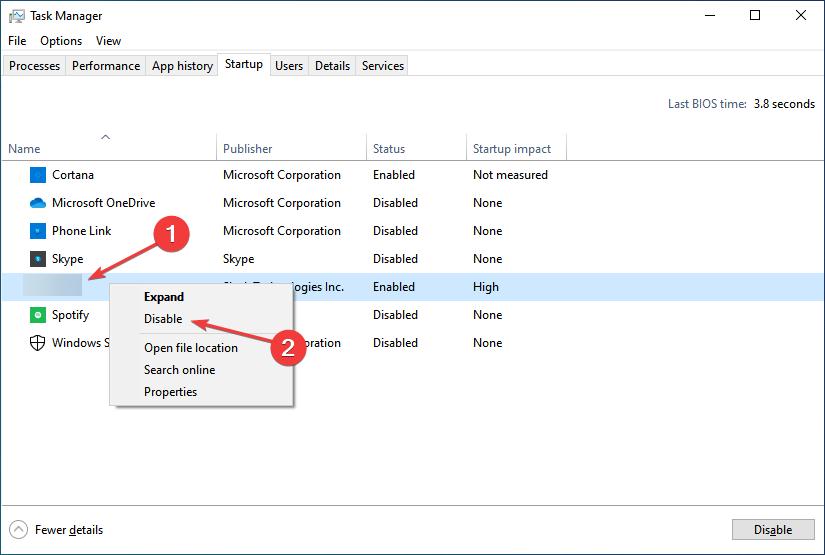Screen dimensions: 825x555
Task: Switch to the Performance tab
Action: (106, 66)
